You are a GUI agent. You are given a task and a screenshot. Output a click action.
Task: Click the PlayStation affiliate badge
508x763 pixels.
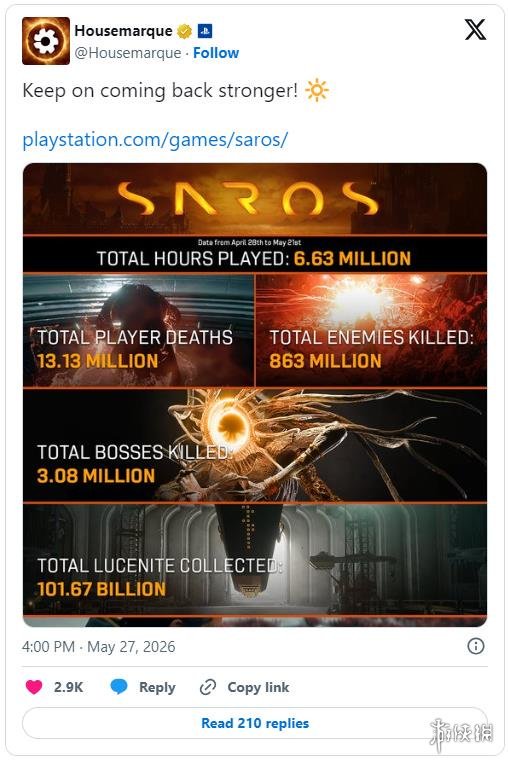coord(205,31)
